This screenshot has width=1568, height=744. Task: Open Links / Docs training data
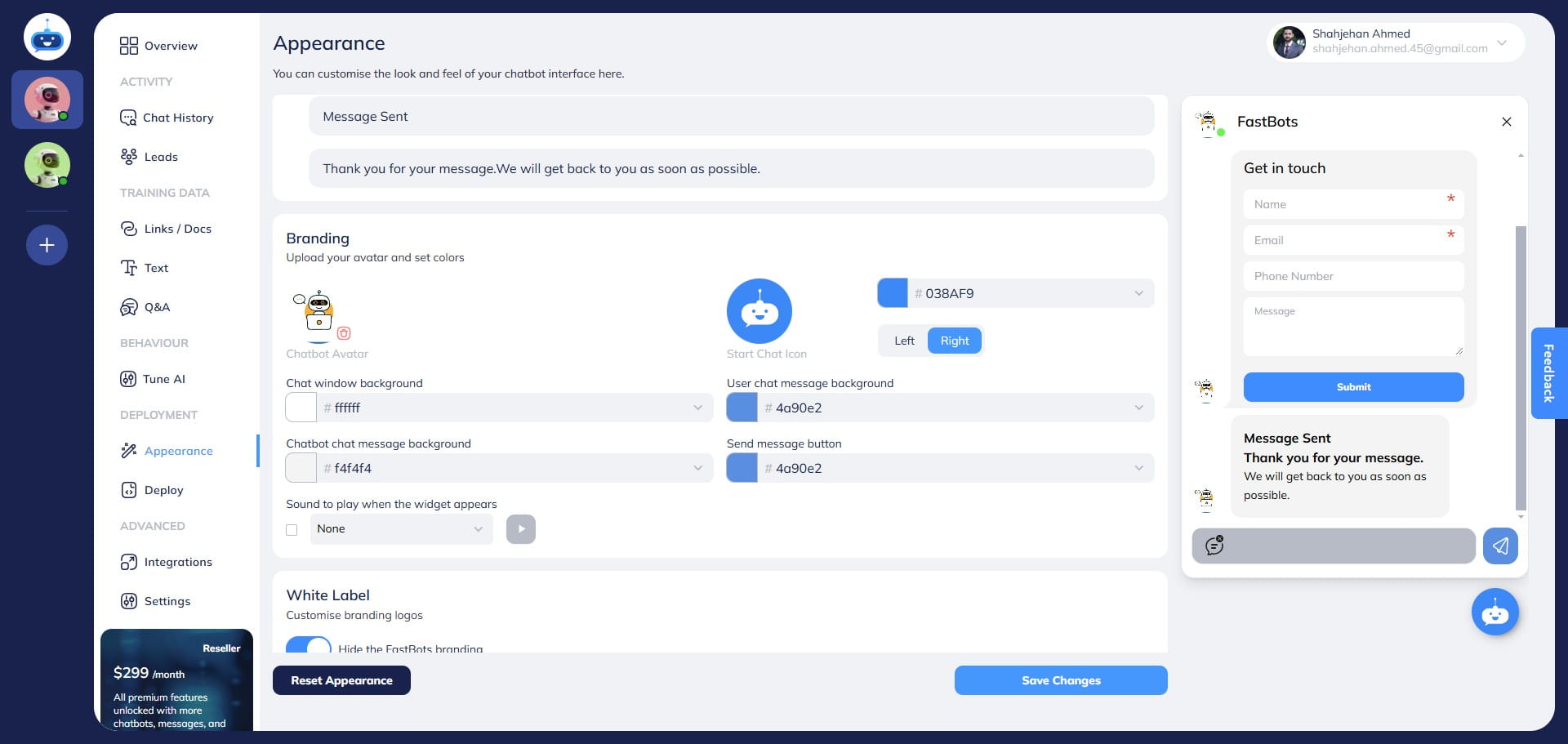177,229
